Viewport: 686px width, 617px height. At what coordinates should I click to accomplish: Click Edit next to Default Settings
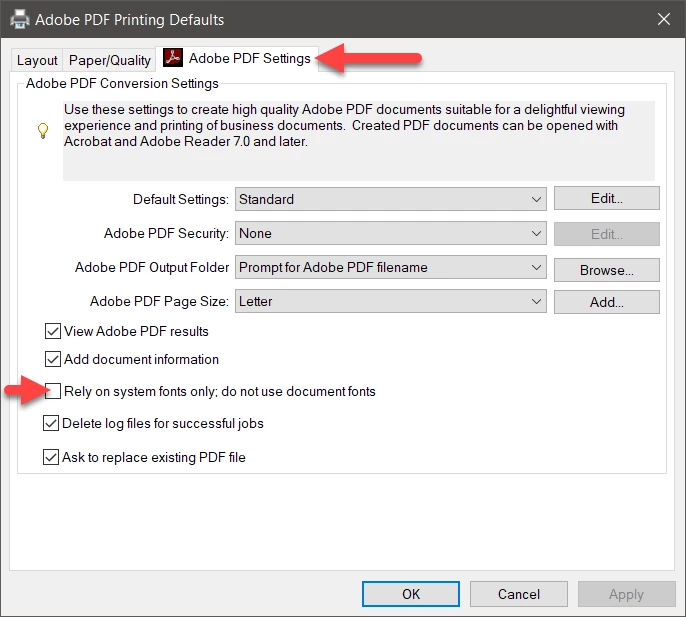(x=607, y=198)
